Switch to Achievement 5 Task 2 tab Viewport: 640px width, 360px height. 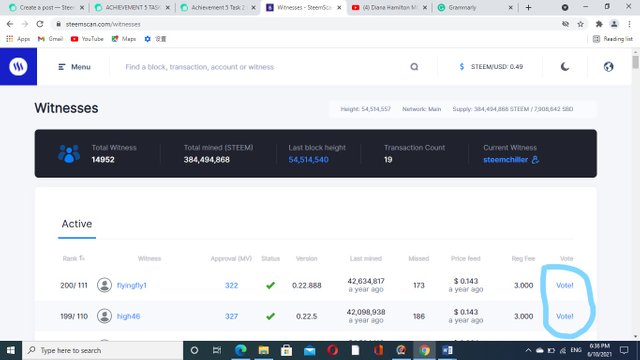pos(218,7)
